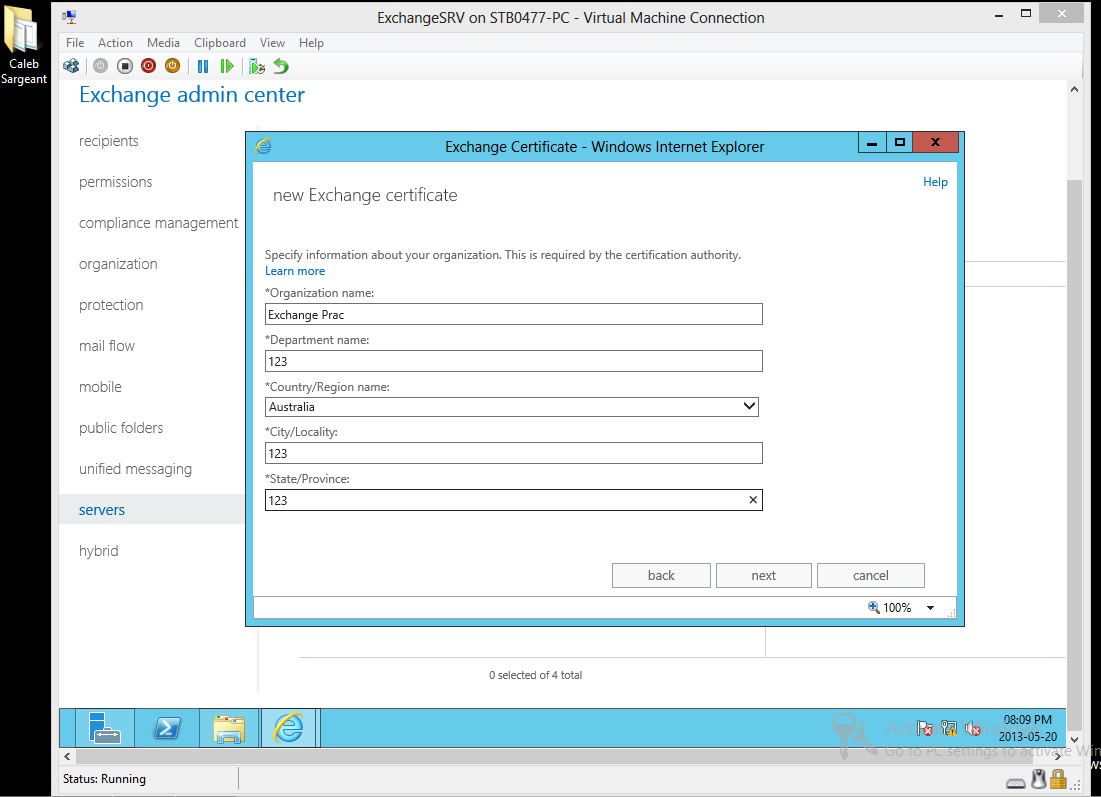The image size is (1101, 797).
Task: Select servers in the sidebar
Action: pyautogui.click(x=102, y=511)
